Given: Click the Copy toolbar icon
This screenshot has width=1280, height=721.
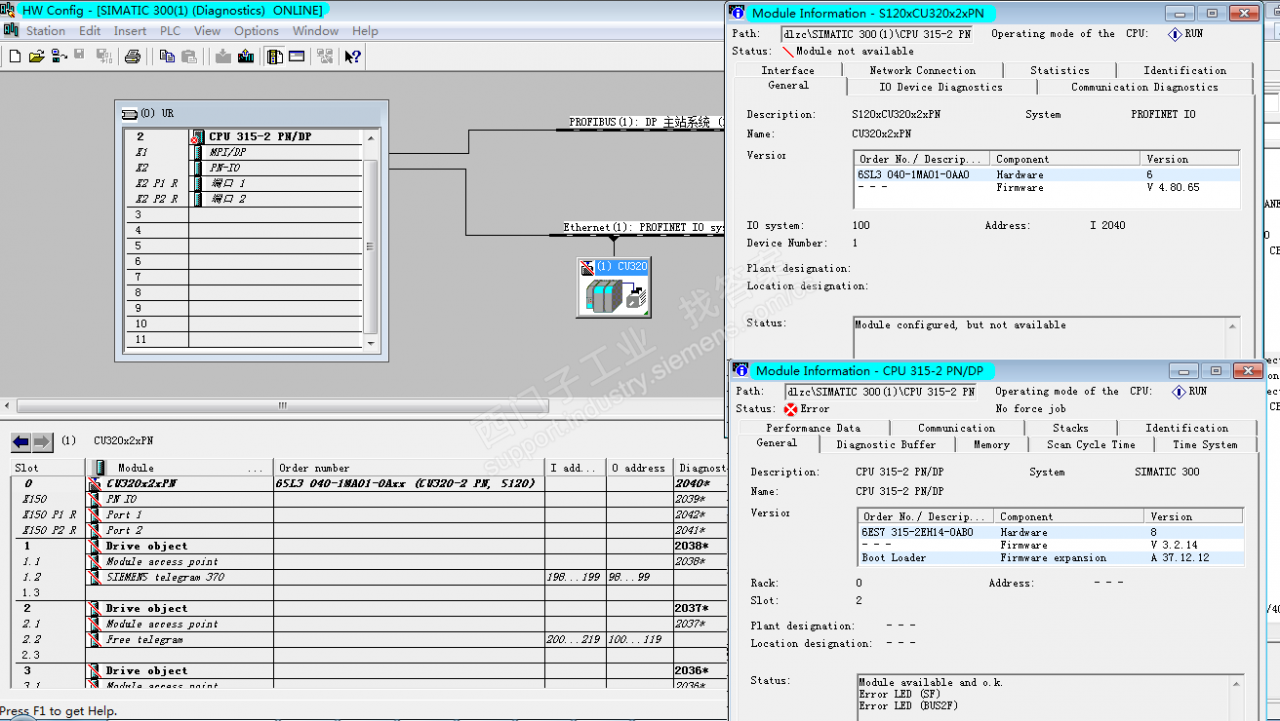Looking at the screenshot, I should click(167, 56).
